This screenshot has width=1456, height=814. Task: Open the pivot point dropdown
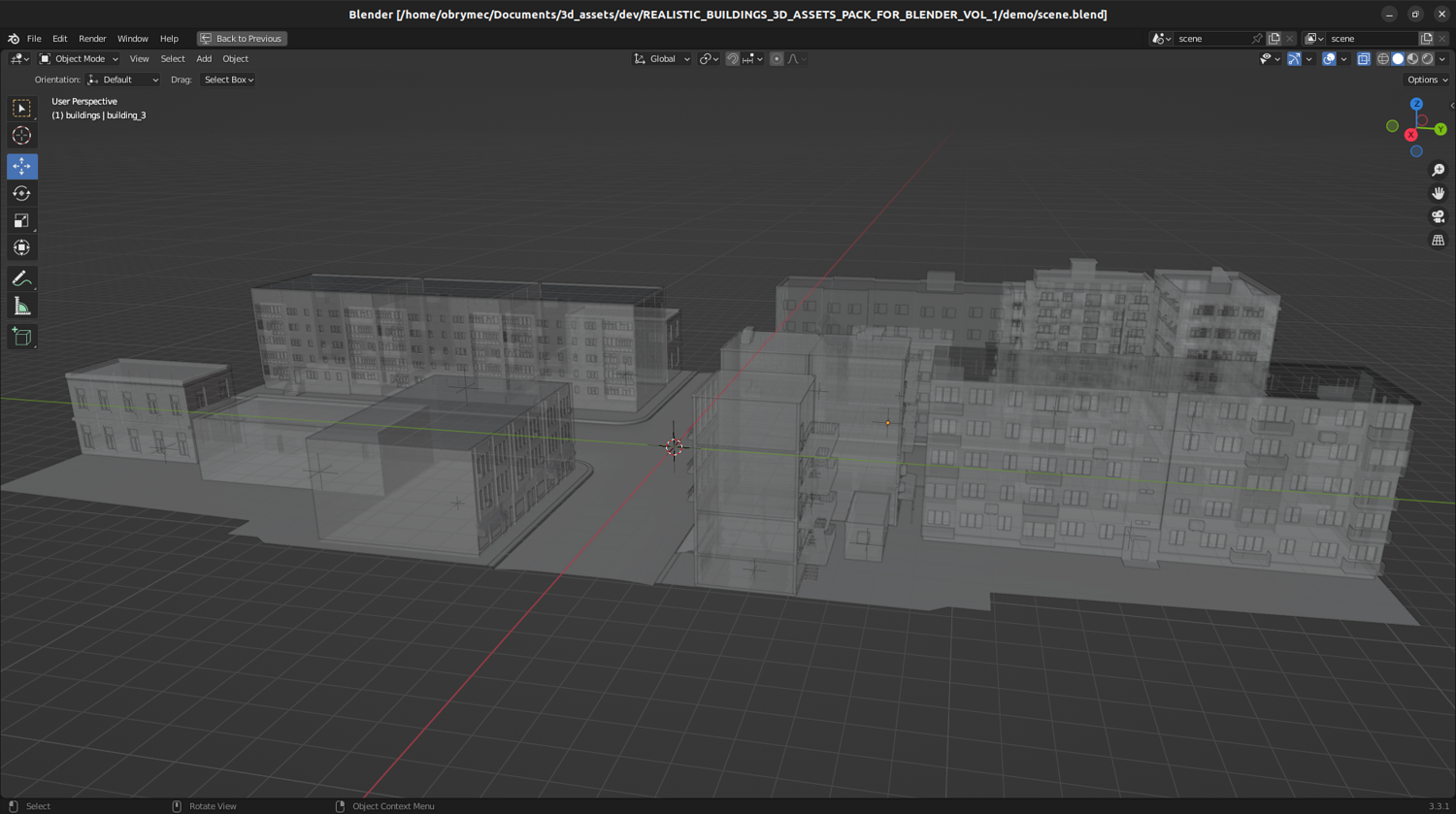(x=710, y=59)
